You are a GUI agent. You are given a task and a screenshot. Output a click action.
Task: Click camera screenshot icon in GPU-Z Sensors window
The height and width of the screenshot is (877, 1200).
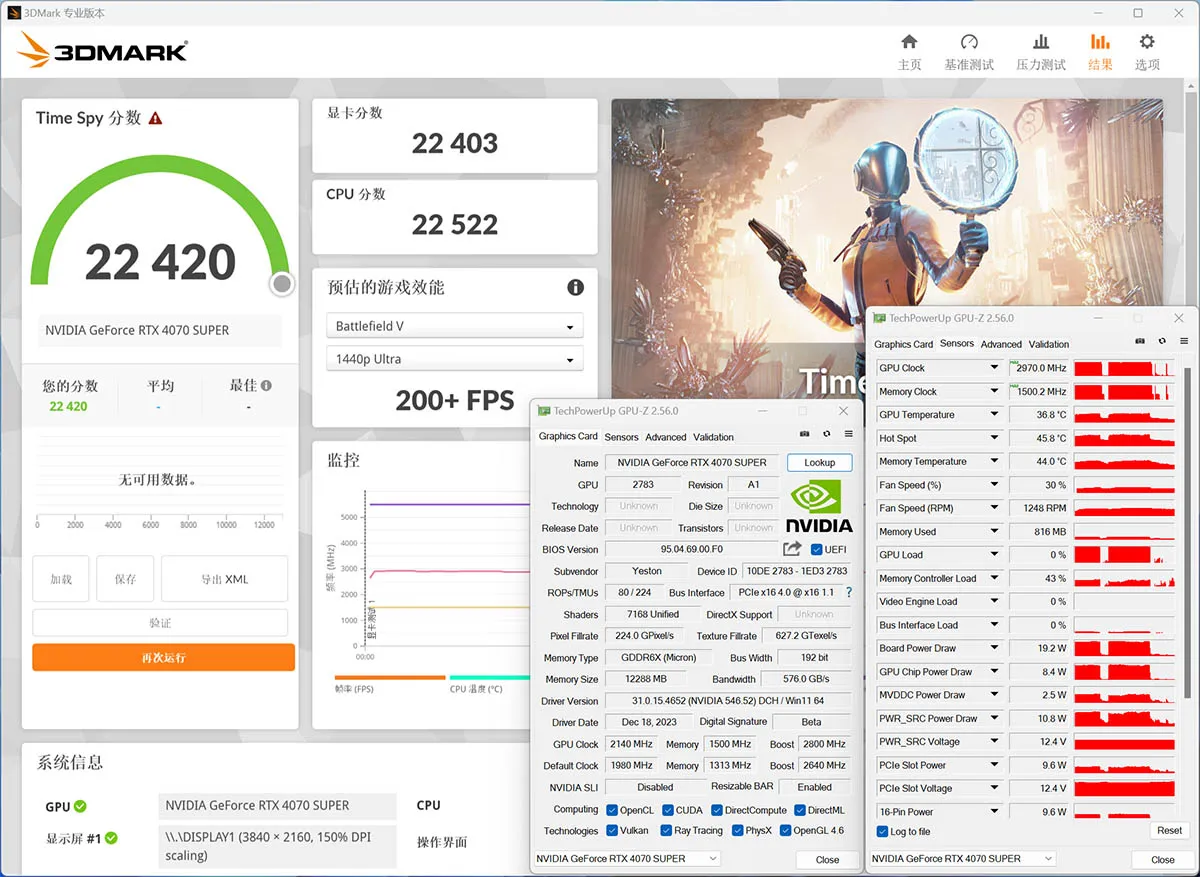[x=1140, y=341]
